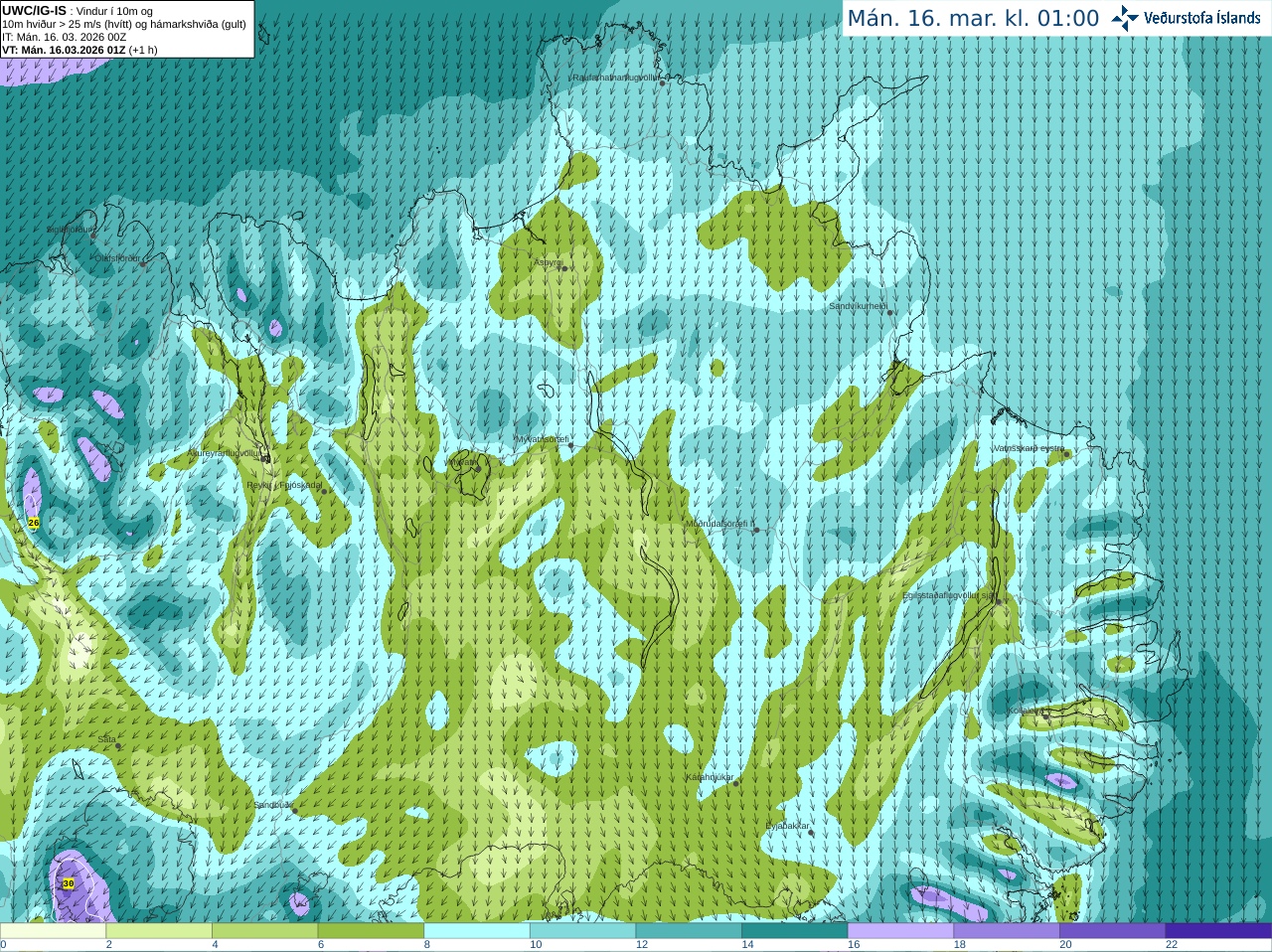Click the Sandbúðir station dot
Image resolution: width=1272 pixels, height=952 pixels.
[x=294, y=811]
